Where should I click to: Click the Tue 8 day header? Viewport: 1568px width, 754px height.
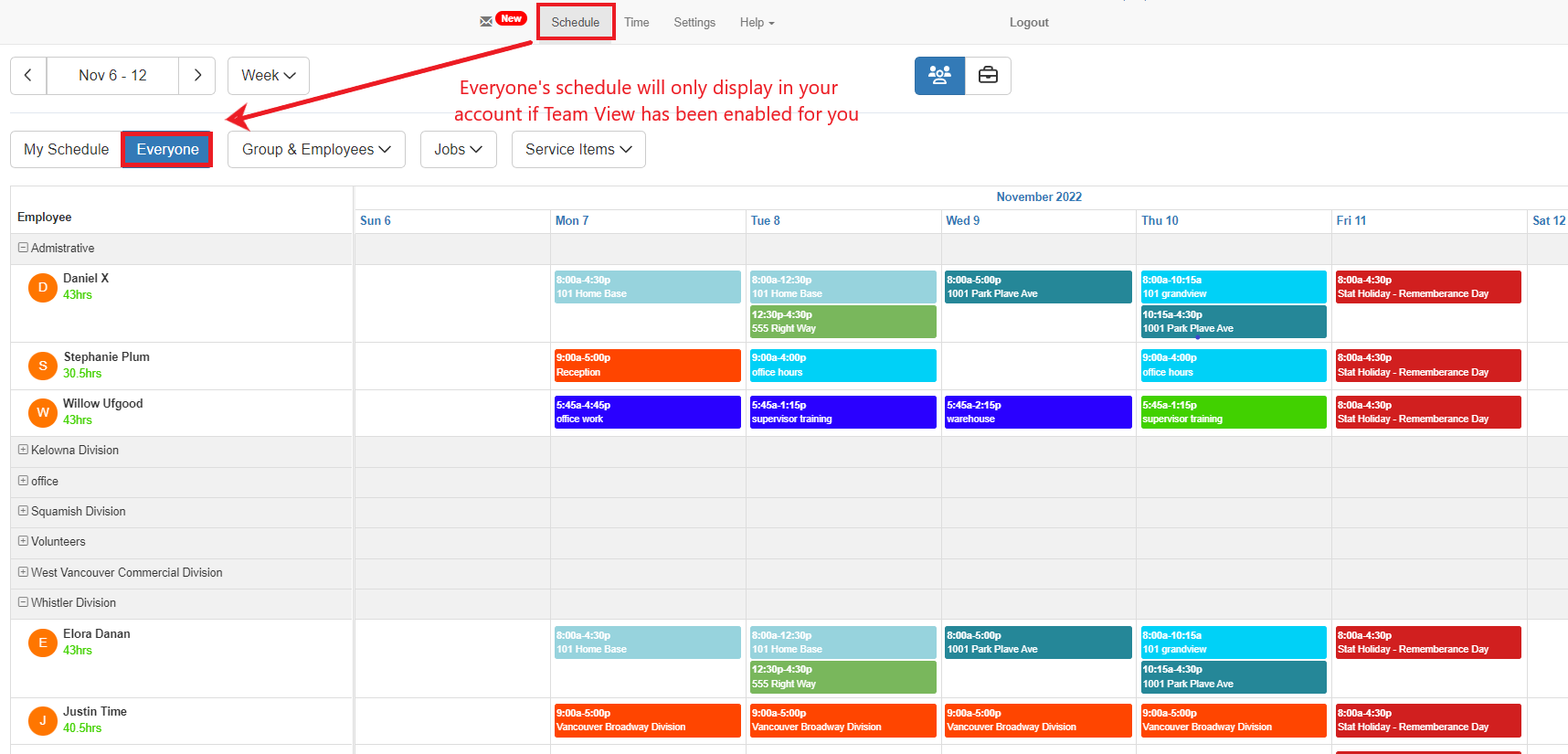766,220
